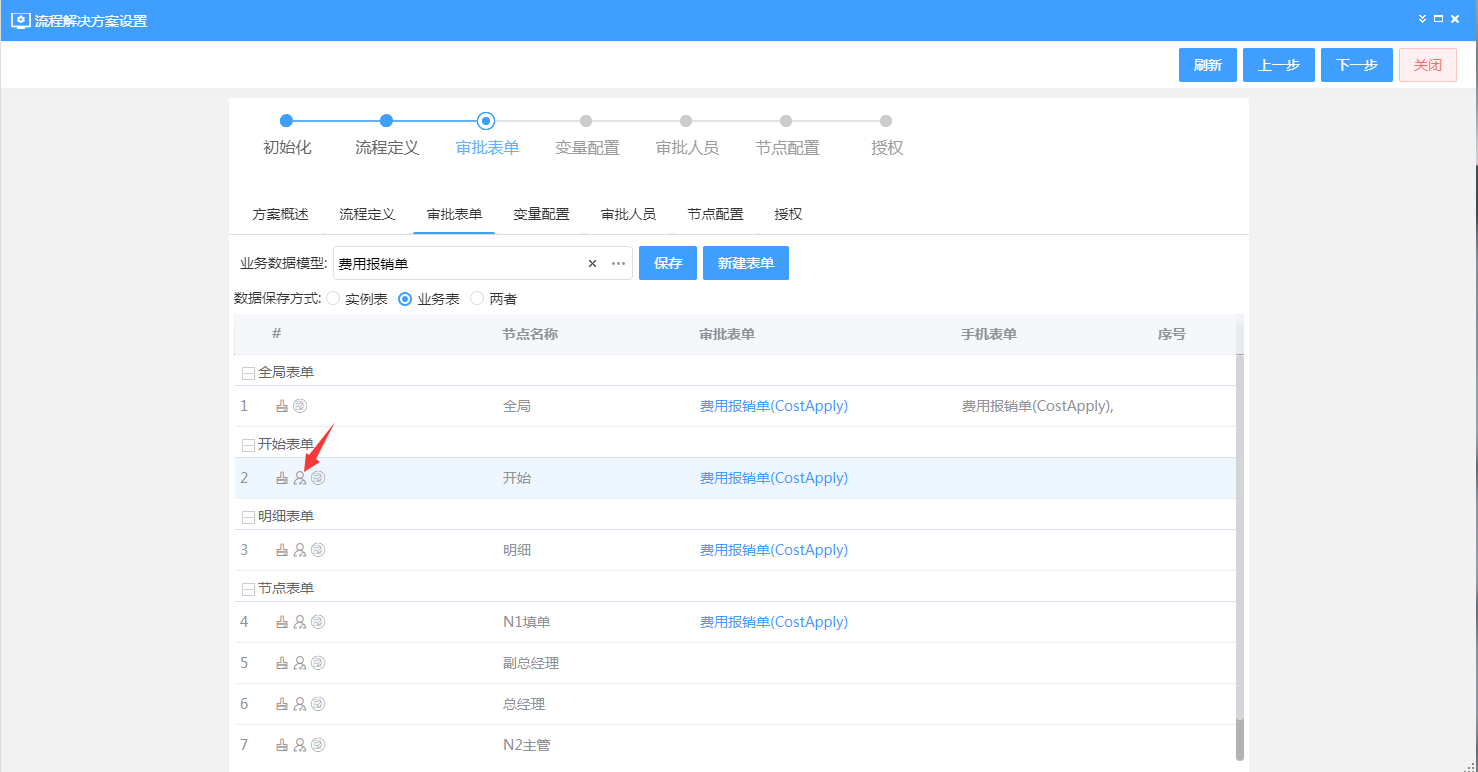
Task: Click the user icon in the 开始 row
Action: [300, 478]
